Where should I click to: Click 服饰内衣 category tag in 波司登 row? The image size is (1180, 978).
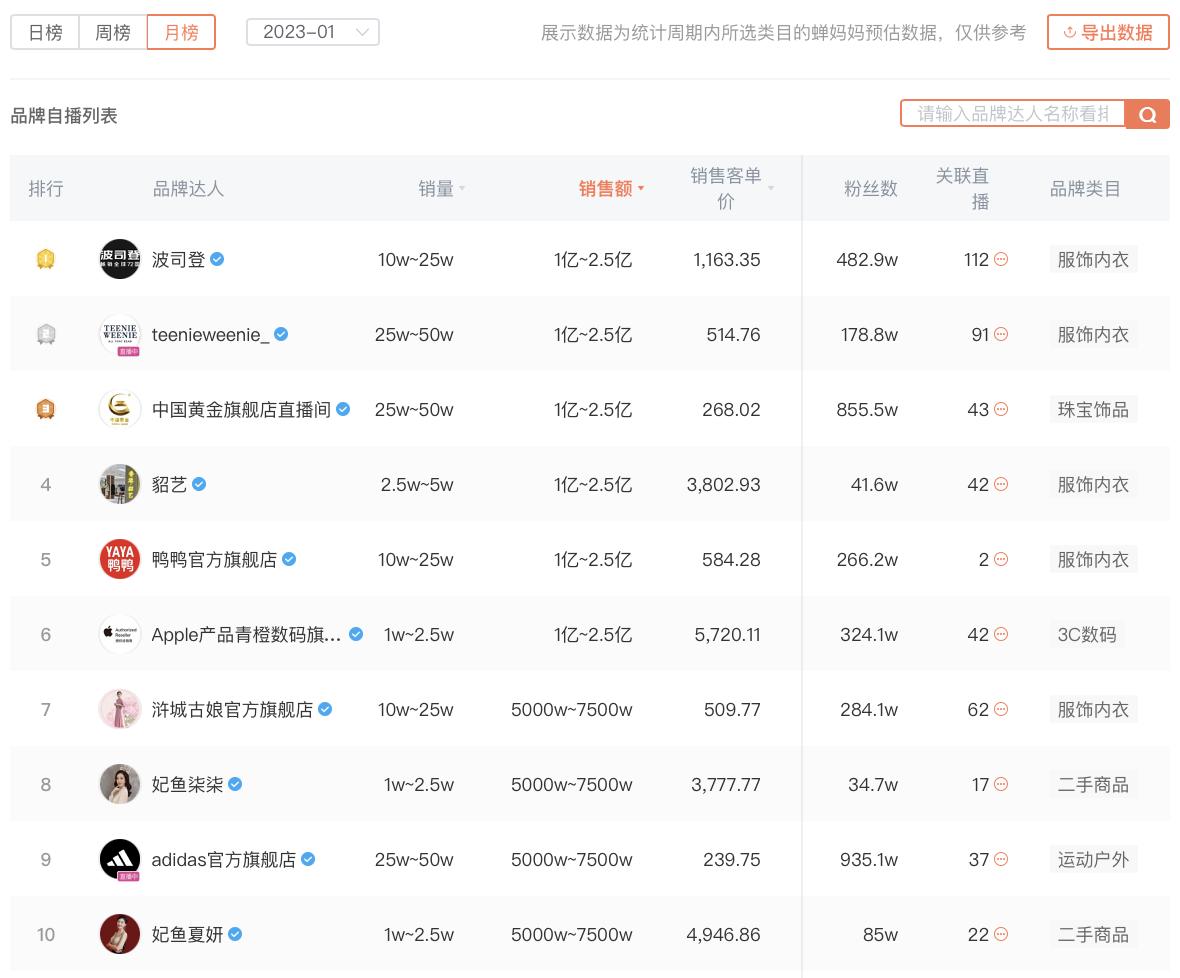coord(1093,260)
